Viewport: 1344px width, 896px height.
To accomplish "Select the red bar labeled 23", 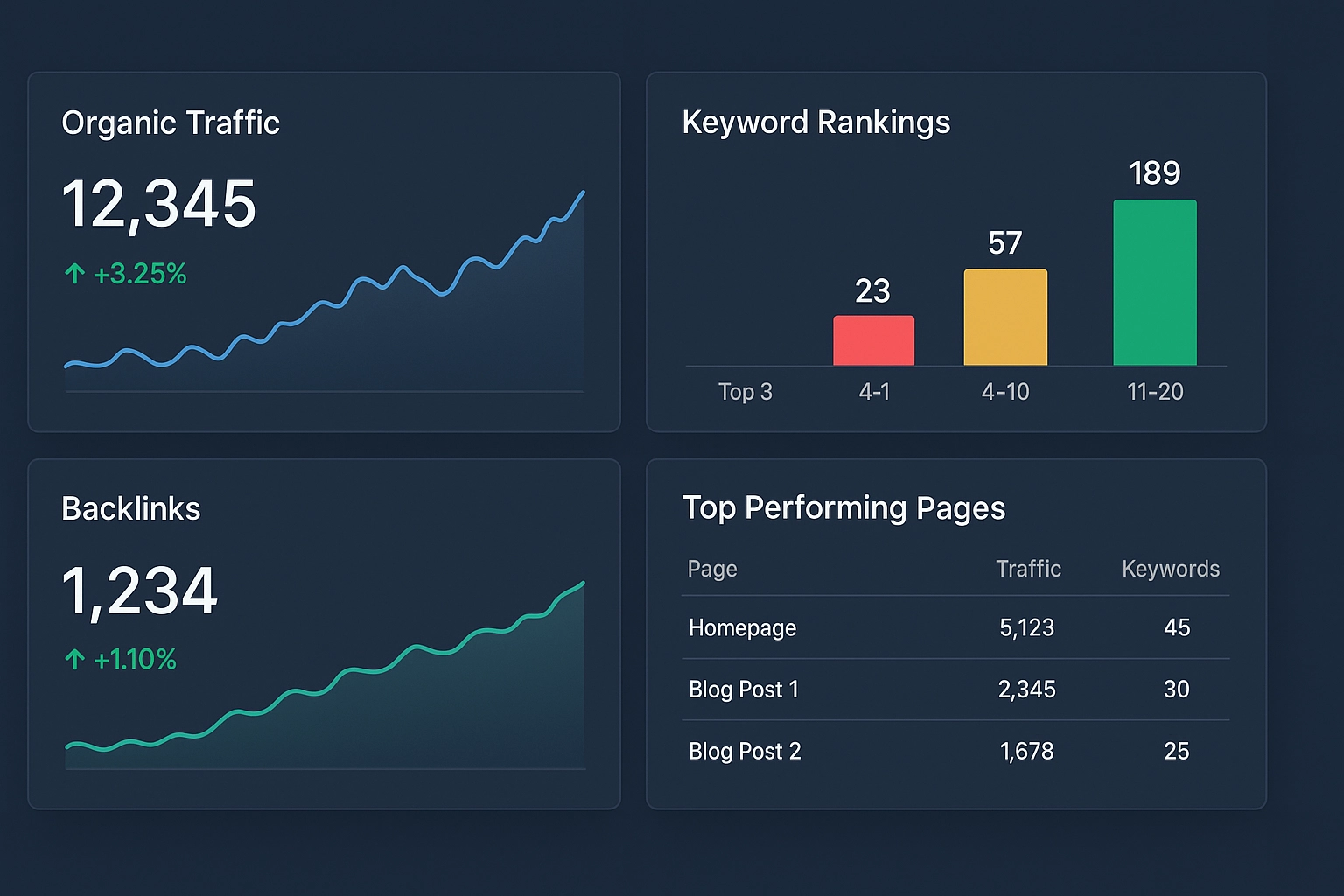I will (873, 340).
